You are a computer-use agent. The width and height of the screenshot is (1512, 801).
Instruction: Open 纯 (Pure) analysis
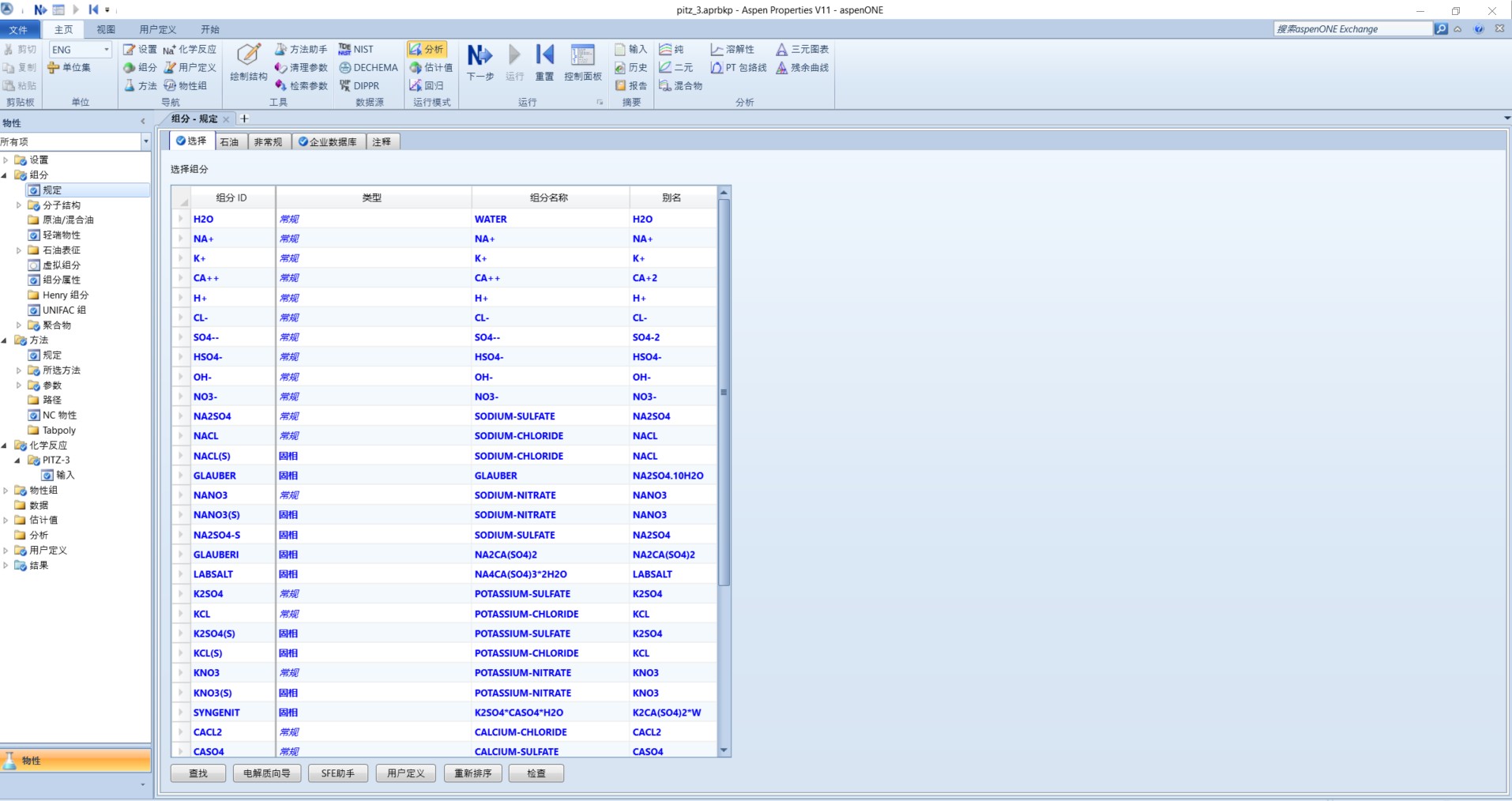point(671,49)
